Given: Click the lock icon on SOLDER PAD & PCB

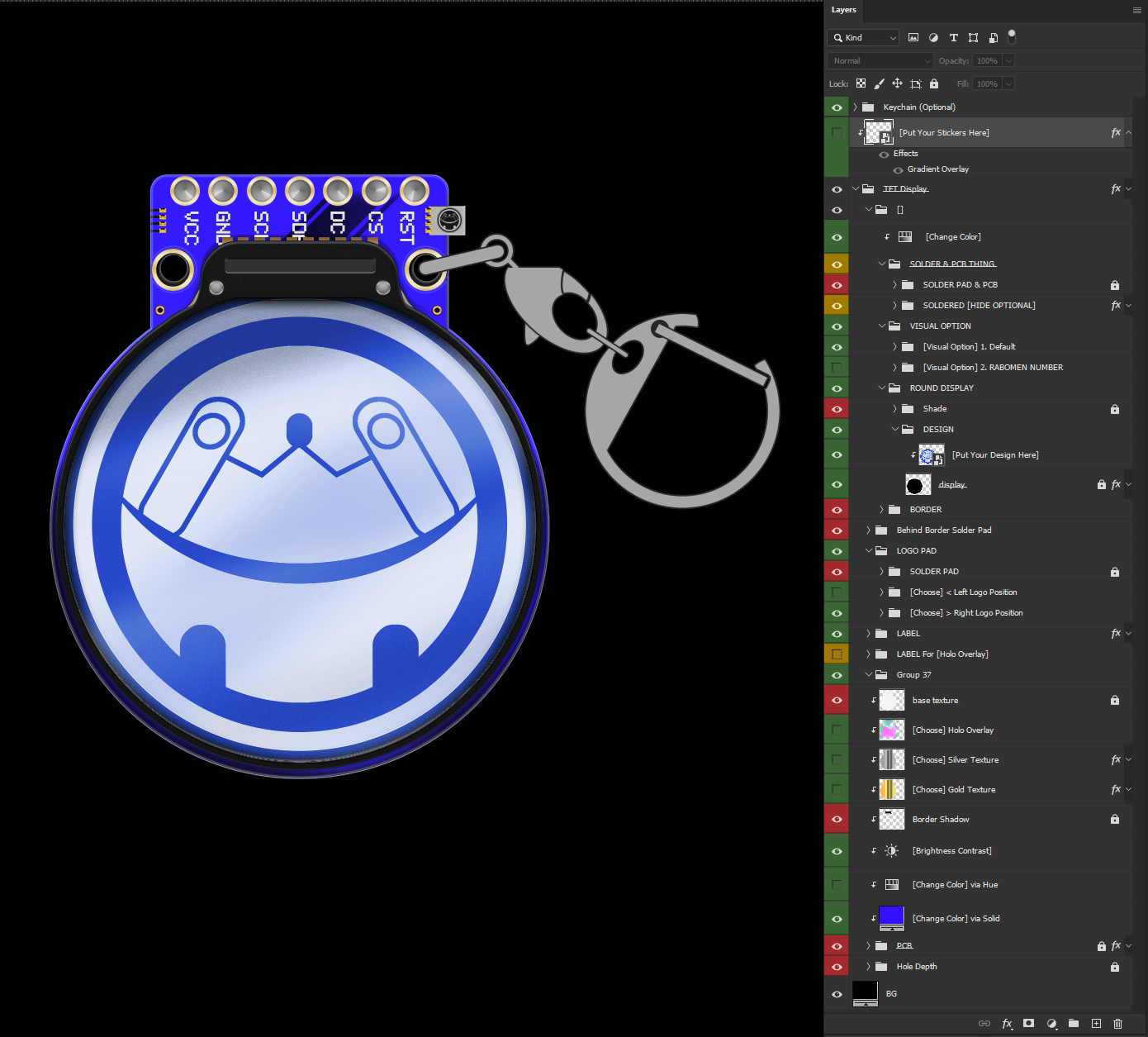Looking at the screenshot, I should coord(1115,285).
